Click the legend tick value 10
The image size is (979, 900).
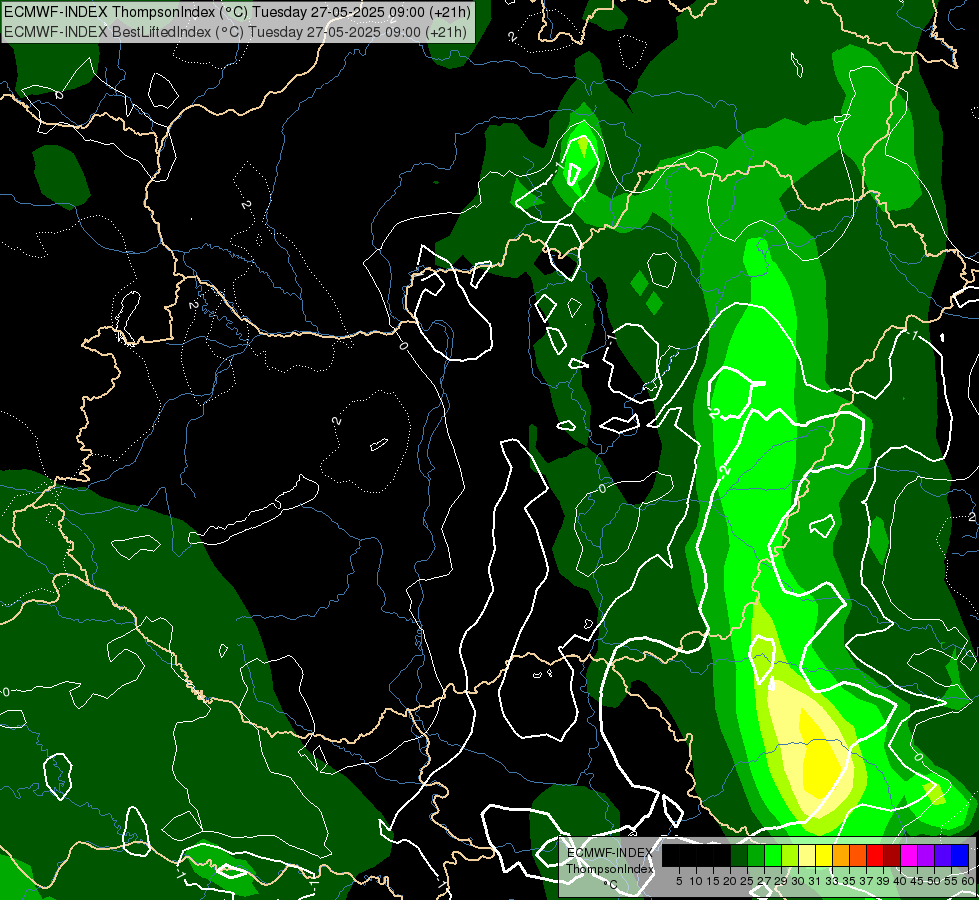tap(696, 881)
